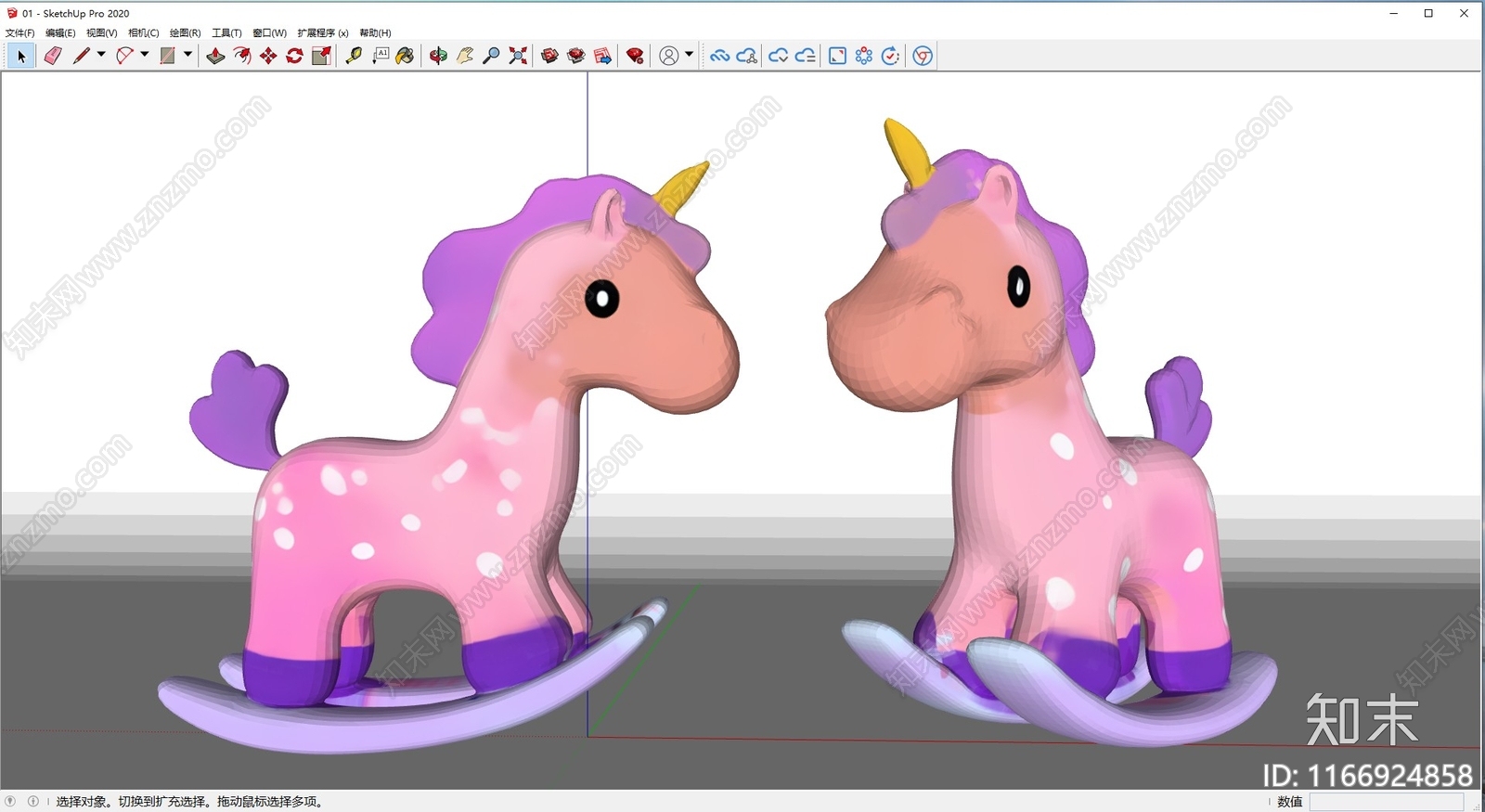Select the Rotate tool
The width and height of the screenshot is (1485, 812).
[294, 56]
